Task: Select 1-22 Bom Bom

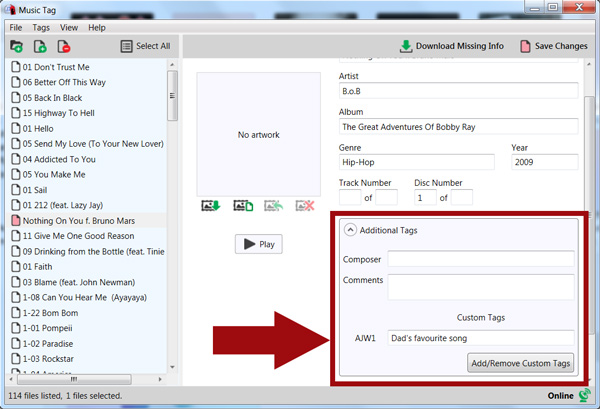Action: pyautogui.click(x=50, y=313)
